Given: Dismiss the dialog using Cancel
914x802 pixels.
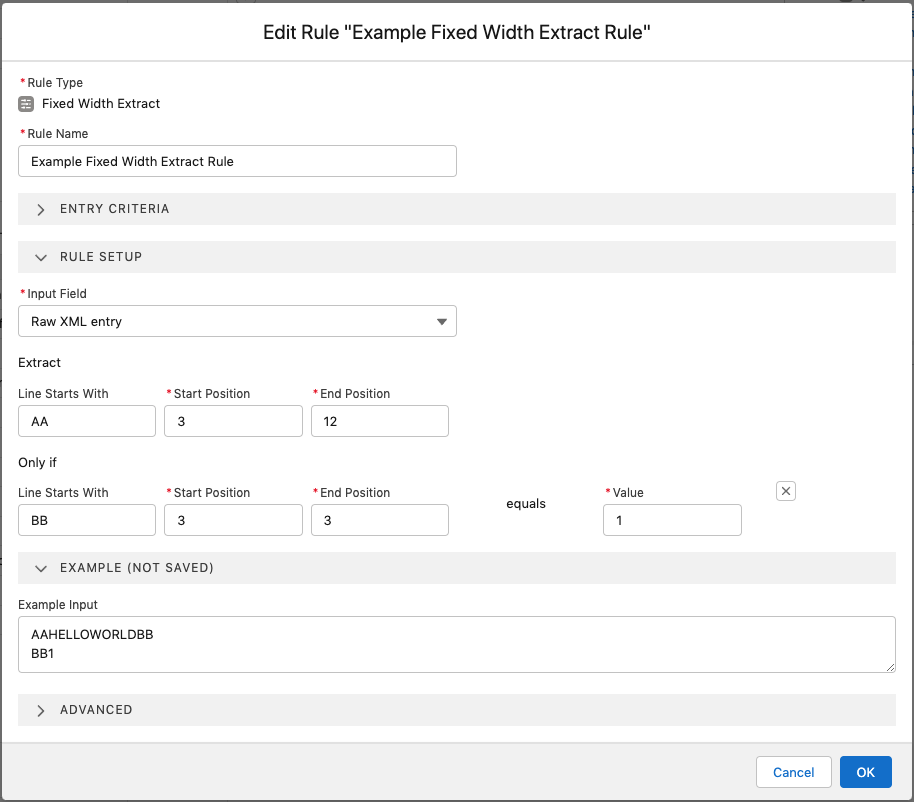Looking at the screenshot, I should click(x=793, y=772).
